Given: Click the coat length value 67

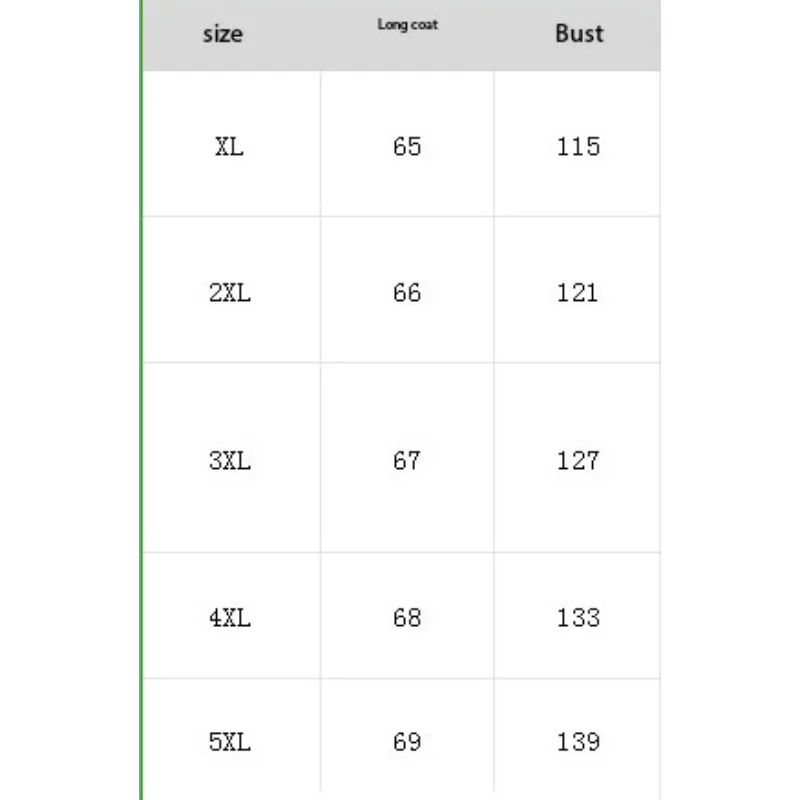Looking at the screenshot, I should [407, 461].
